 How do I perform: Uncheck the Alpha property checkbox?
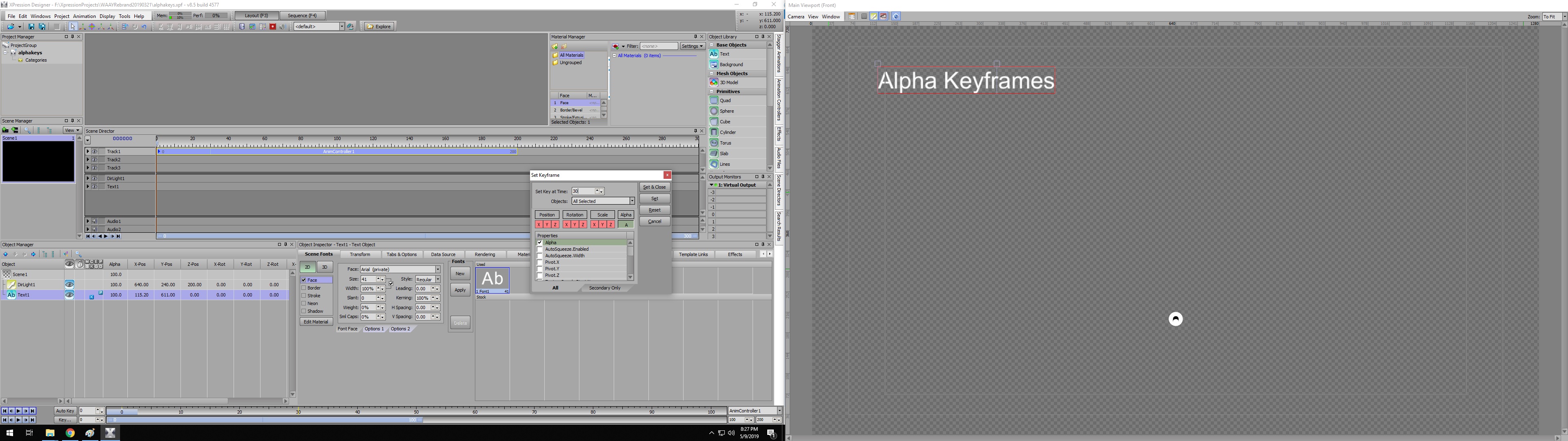coord(539,243)
